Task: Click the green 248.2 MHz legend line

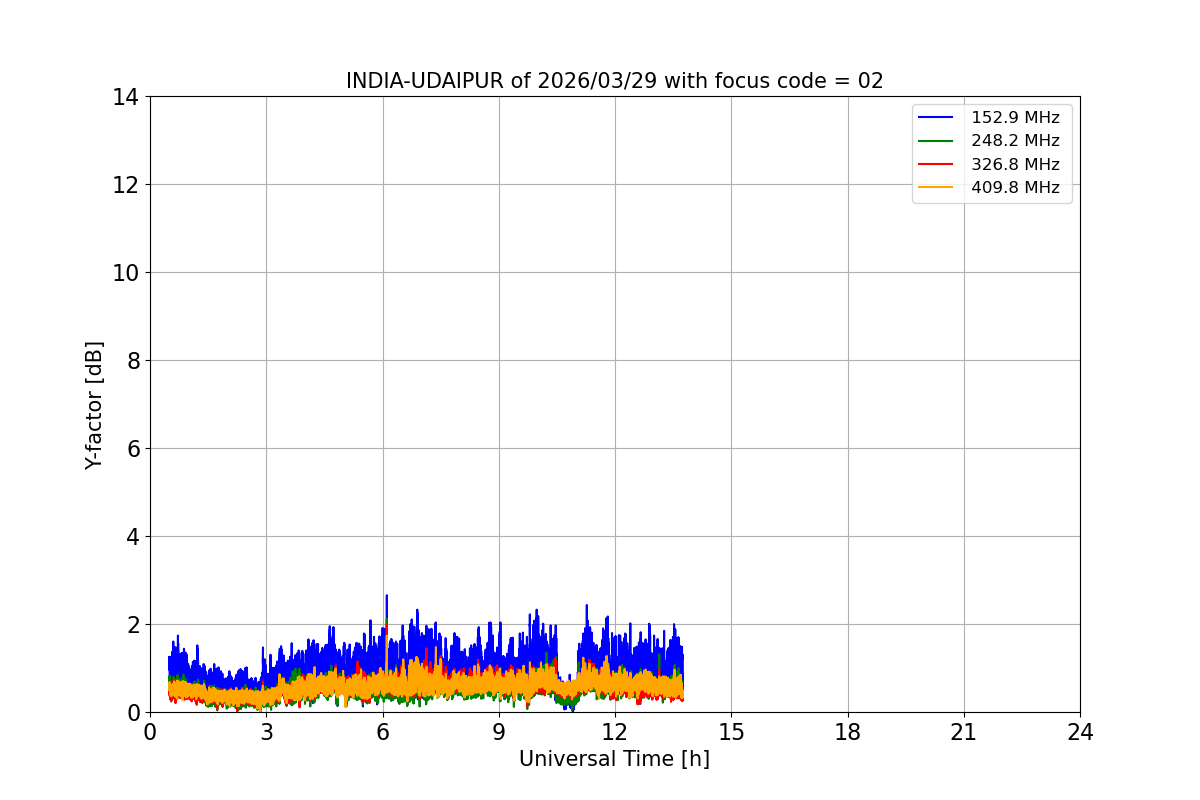Action: pos(936,141)
